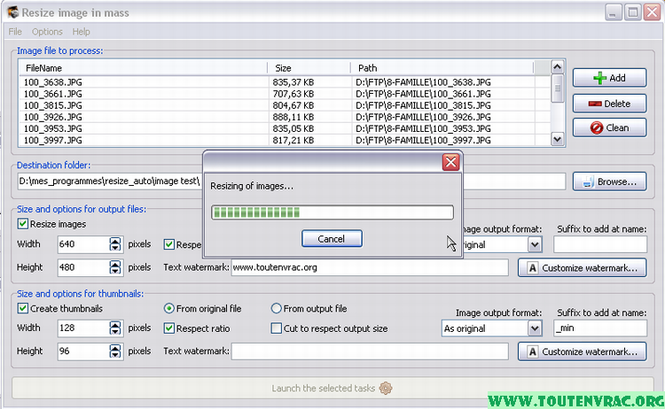Open the File menu
The image size is (665, 409).
pyautogui.click(x=15, y=32)
